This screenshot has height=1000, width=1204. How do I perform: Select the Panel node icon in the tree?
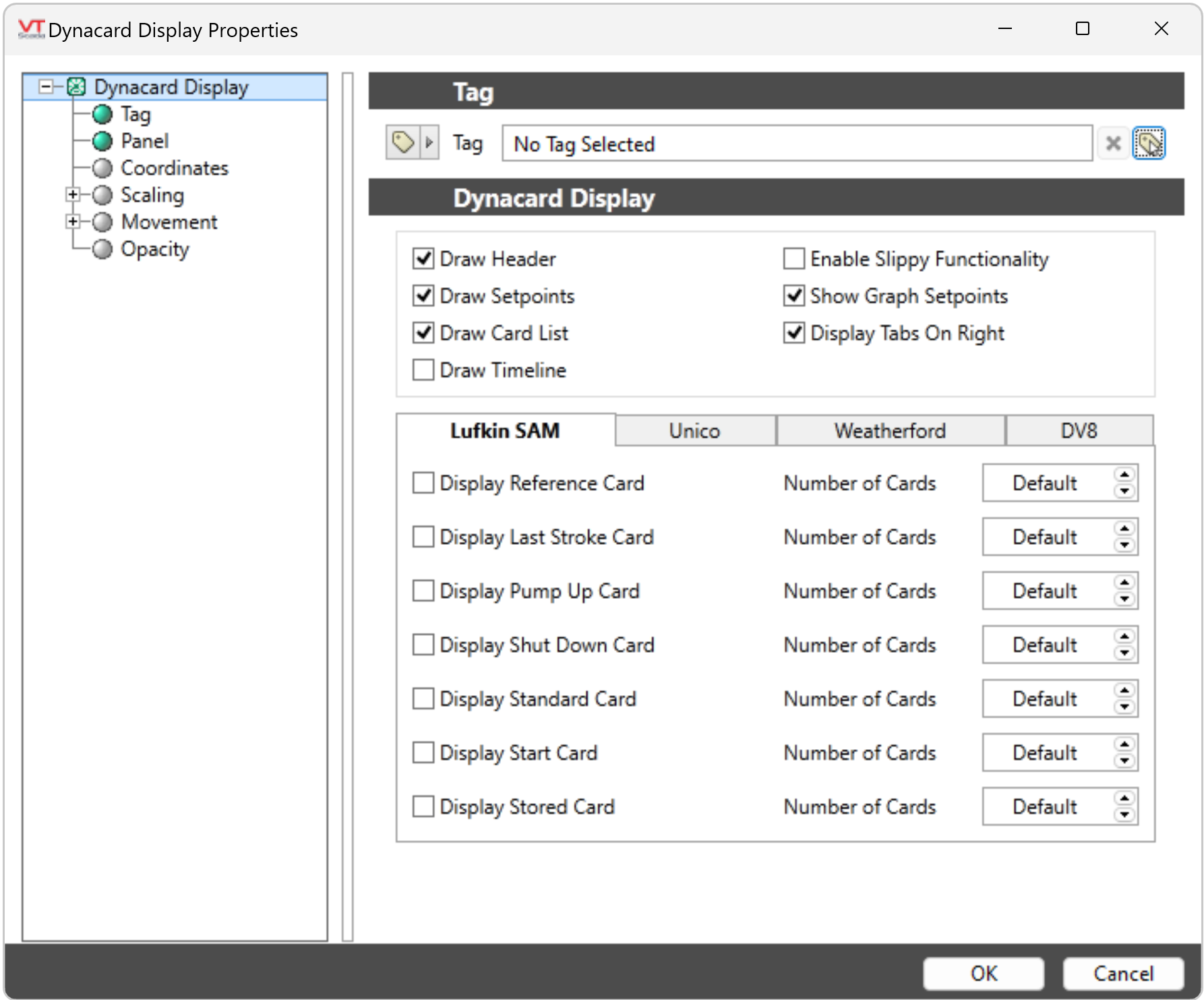(102, 141)
